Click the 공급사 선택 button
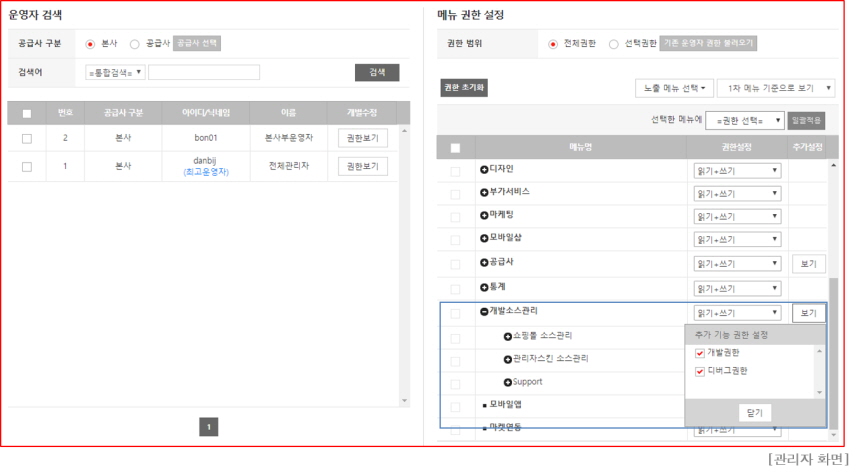The width and height of the screenshot is (860, 475). pyautogui.click(x=197, y=43)
